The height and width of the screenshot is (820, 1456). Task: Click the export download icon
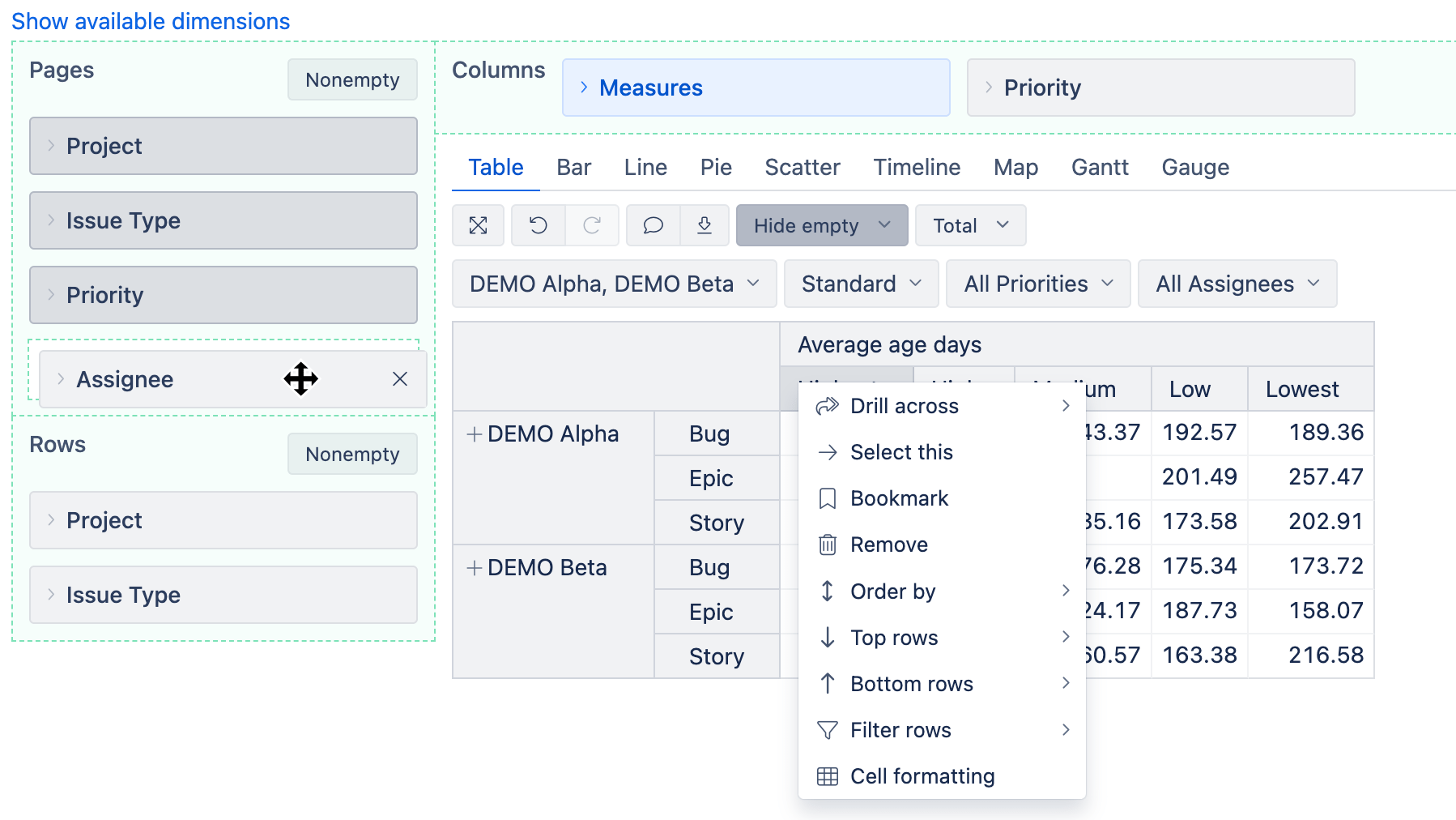[x=705, y=225]
